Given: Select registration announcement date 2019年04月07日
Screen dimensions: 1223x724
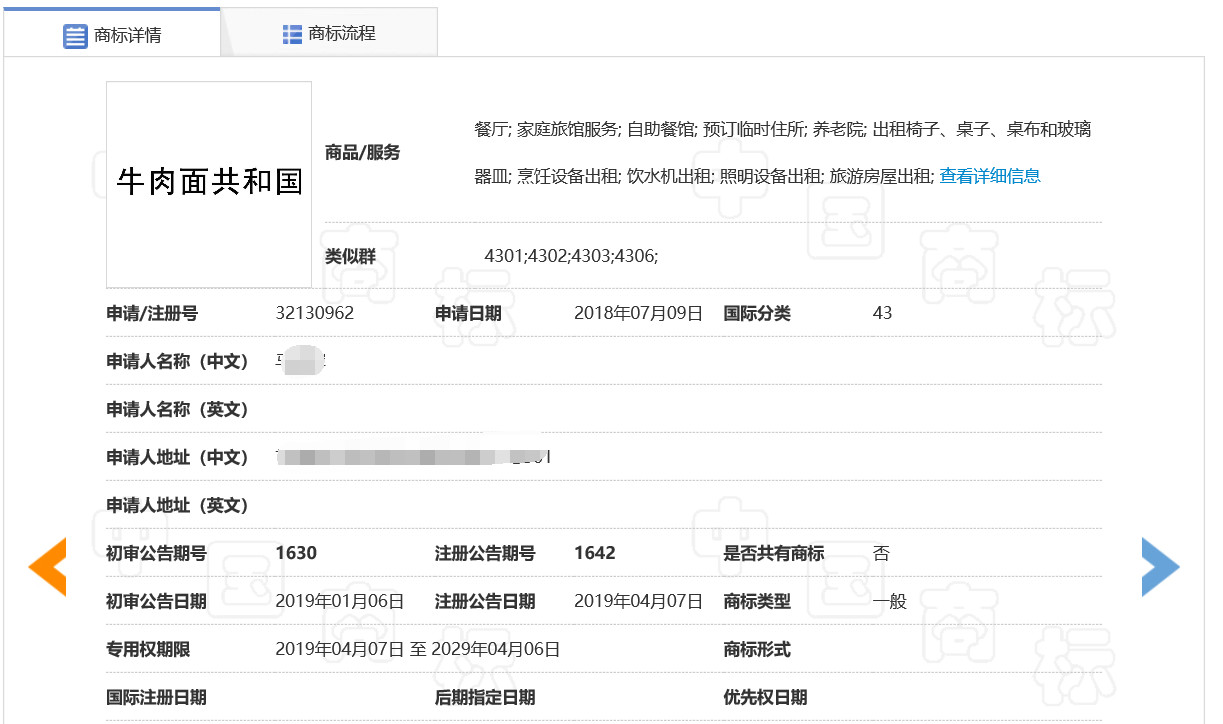Looking at the screenshot, I should pyautogui.click(x=639, y=601).
